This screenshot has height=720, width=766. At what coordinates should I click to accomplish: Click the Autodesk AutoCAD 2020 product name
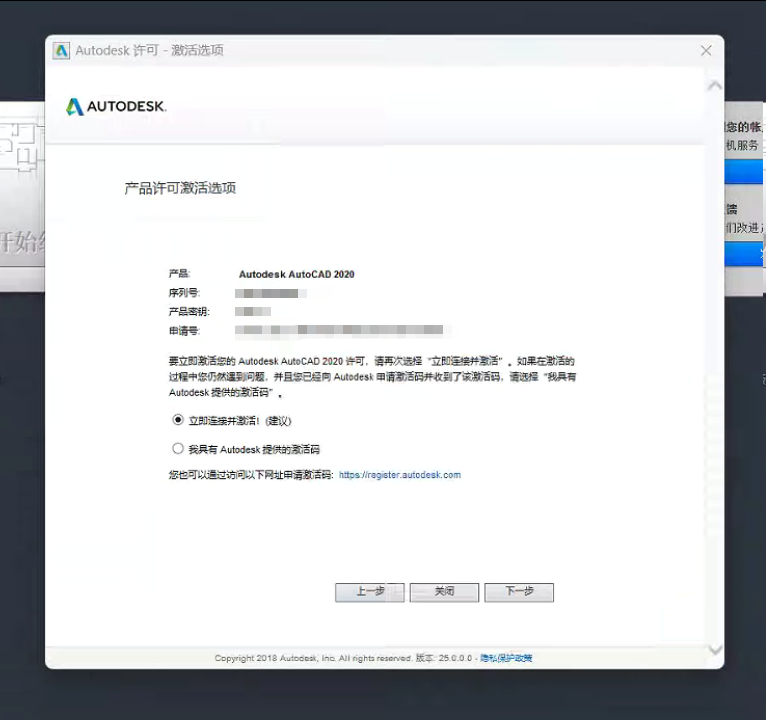[x=297, y=274]
